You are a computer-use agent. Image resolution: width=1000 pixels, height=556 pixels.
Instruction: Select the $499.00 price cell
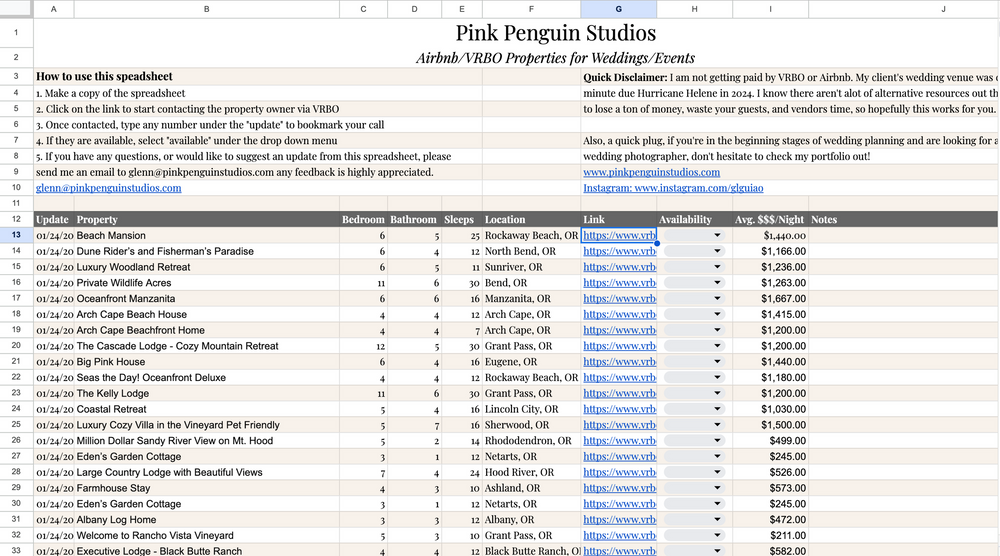coord(770,441)
